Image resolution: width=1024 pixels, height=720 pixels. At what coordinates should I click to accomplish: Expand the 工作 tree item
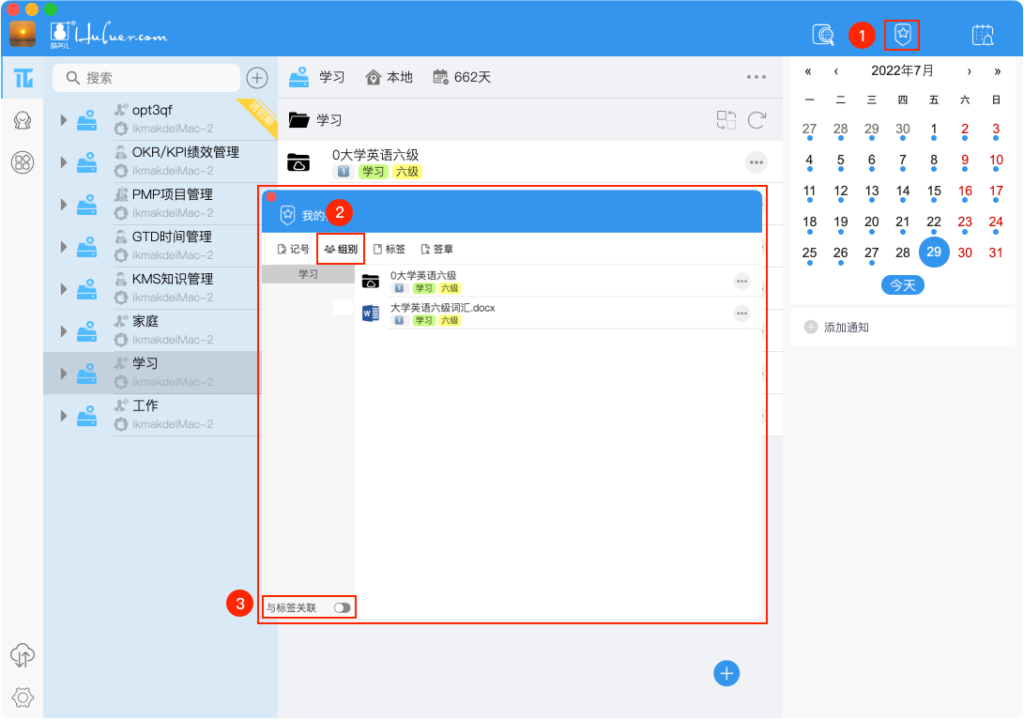coord(63,416)
